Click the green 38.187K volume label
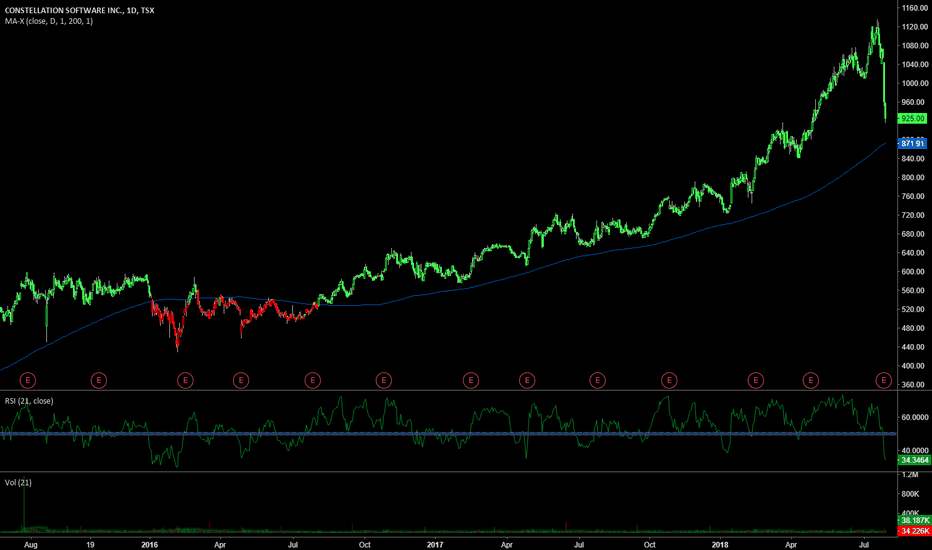Image resolution: width=932 pixels, height=550 pixels. point(914,520)
